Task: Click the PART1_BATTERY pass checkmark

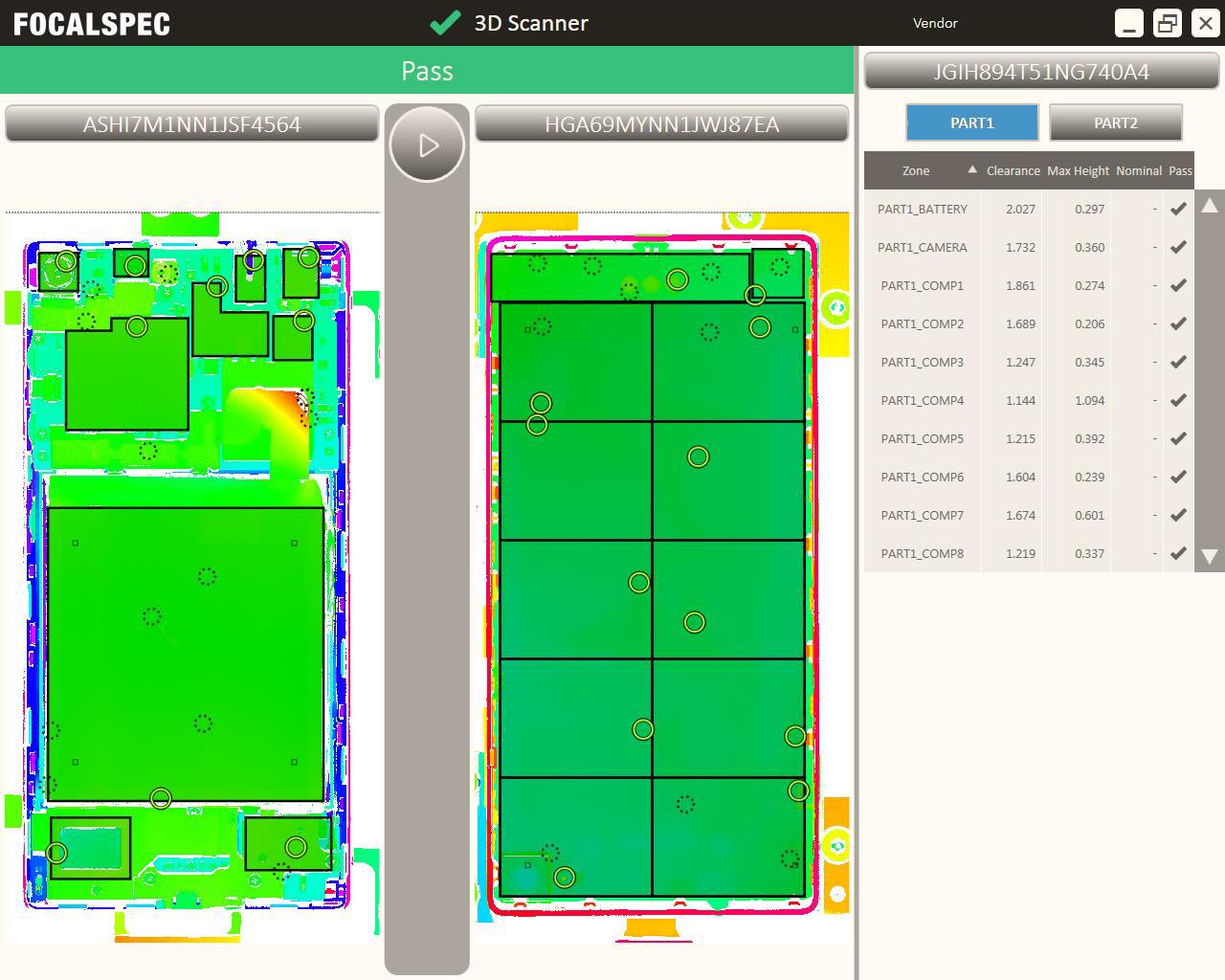Action: coord(1179,209)
